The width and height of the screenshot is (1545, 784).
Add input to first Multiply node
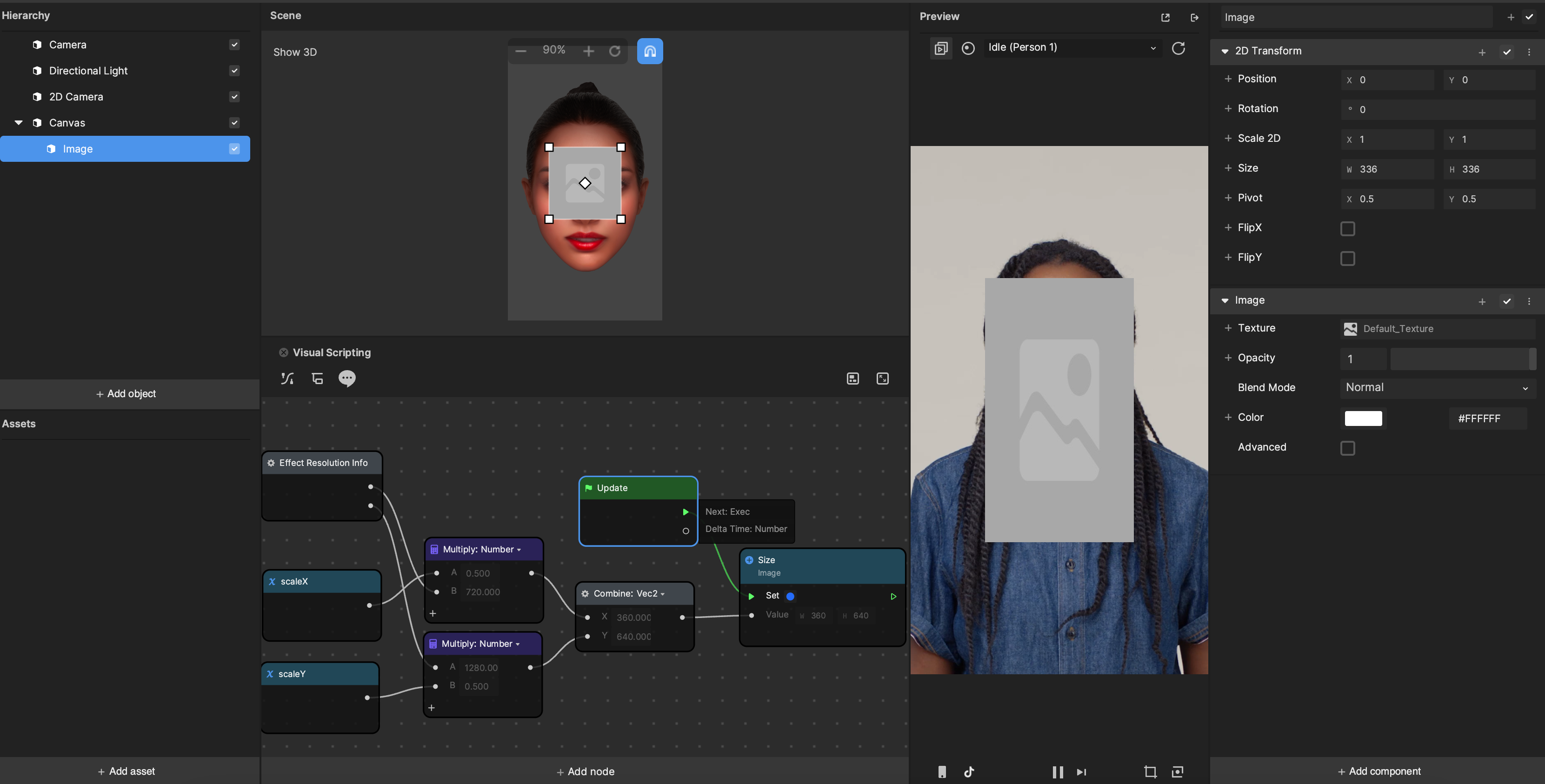(x=433, y=613)
